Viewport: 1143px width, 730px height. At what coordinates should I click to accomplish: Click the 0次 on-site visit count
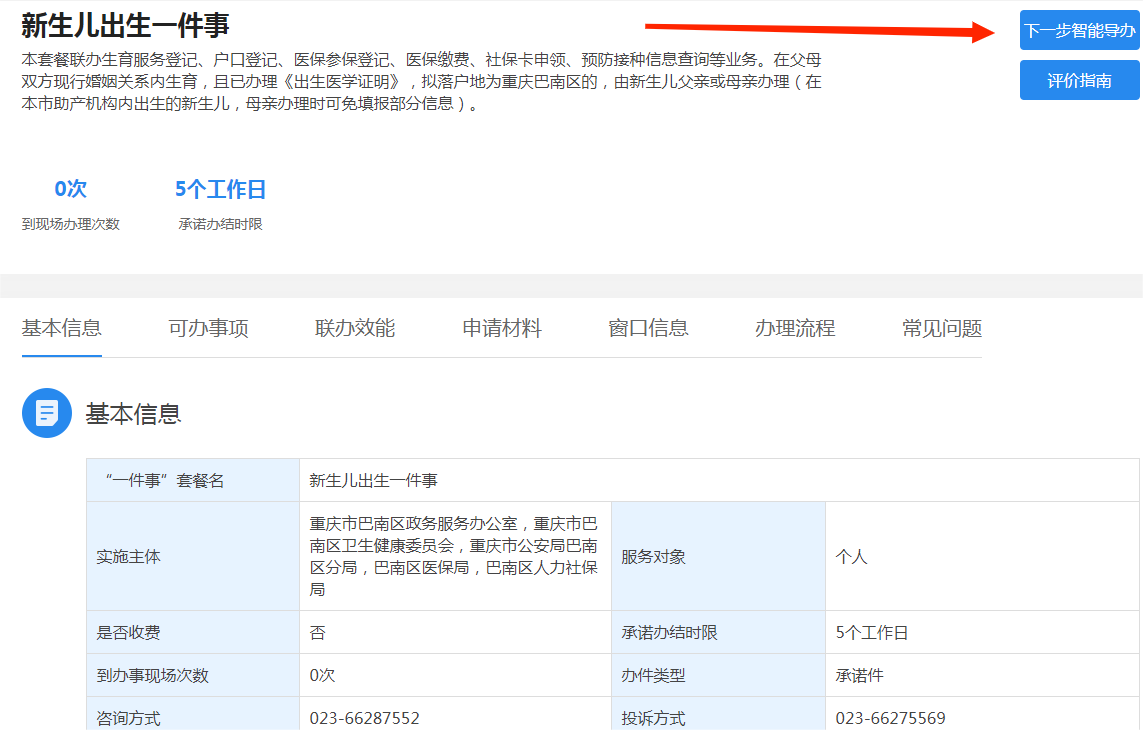point(71,189)
